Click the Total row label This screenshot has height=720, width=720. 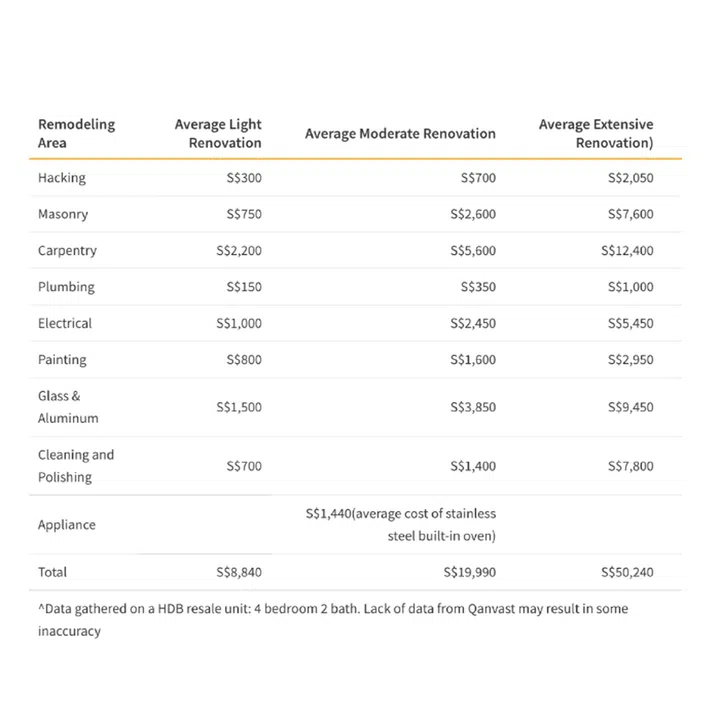[x=53, y=572]
